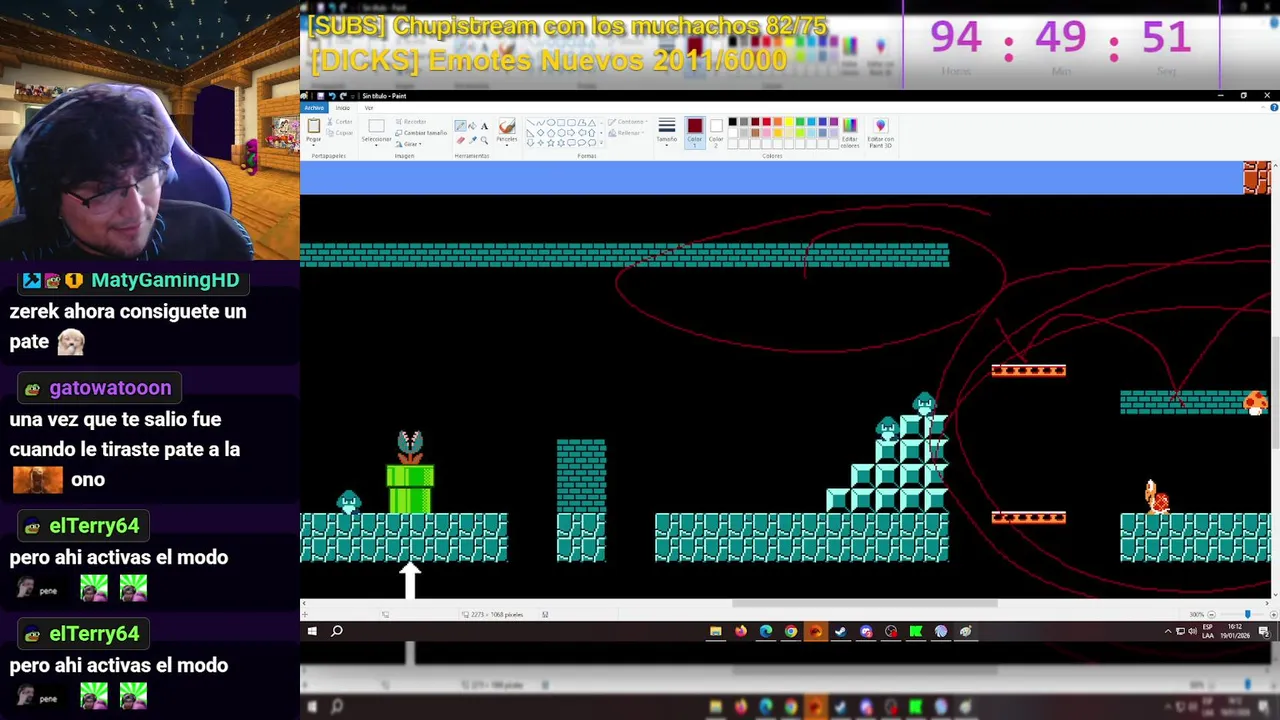Show hidden icons in system tray

(x=1168, y=631)
